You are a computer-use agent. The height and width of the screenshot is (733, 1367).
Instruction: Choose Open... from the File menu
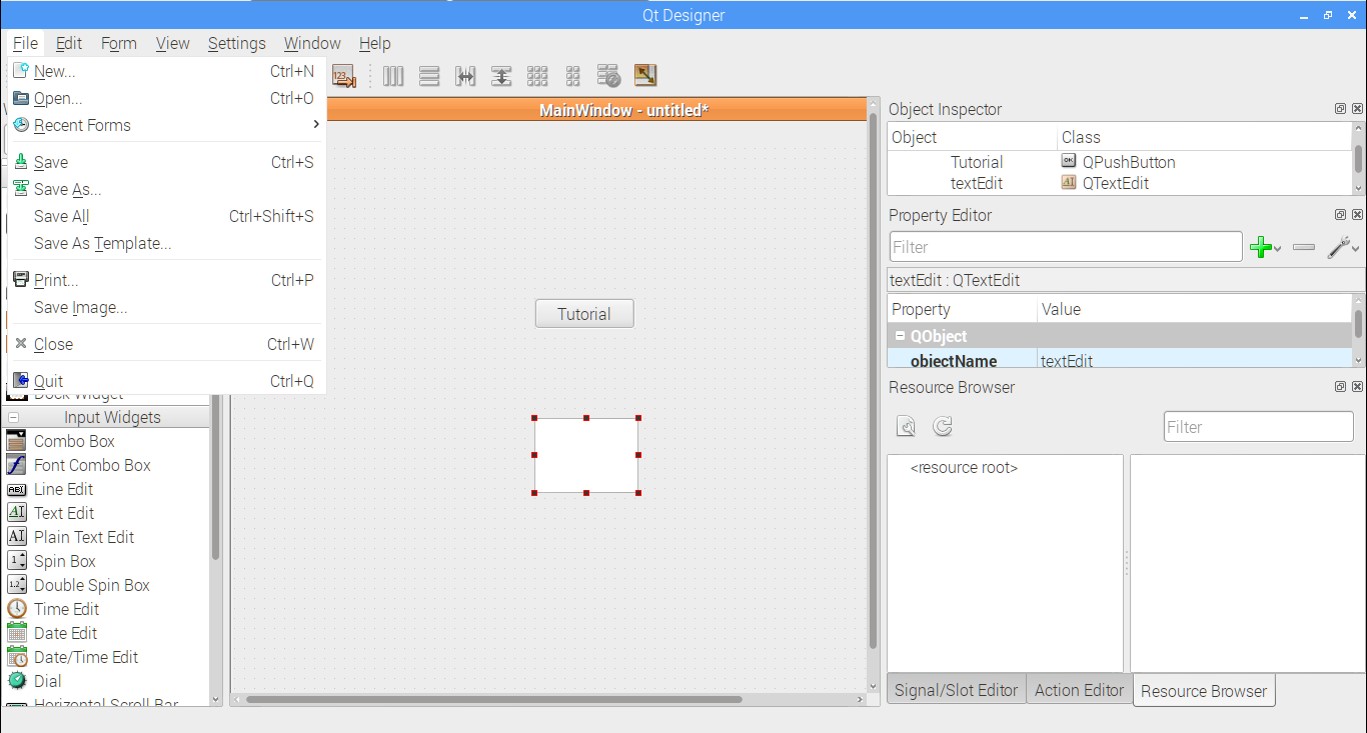(x=165, y=98)
